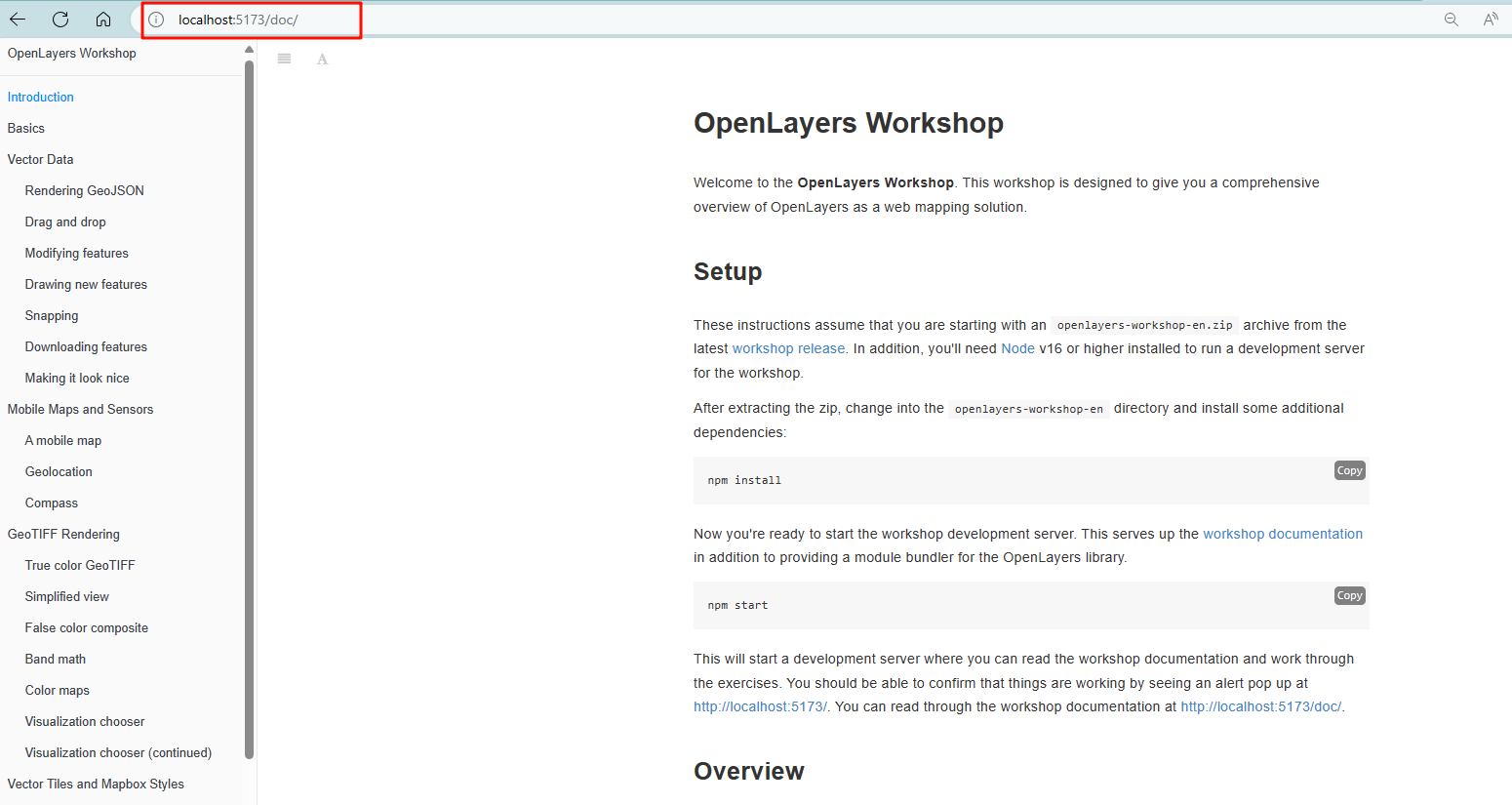Open the workshop documentation link
This screenshot has height=805, width=1512.
tap(1283, 534)
